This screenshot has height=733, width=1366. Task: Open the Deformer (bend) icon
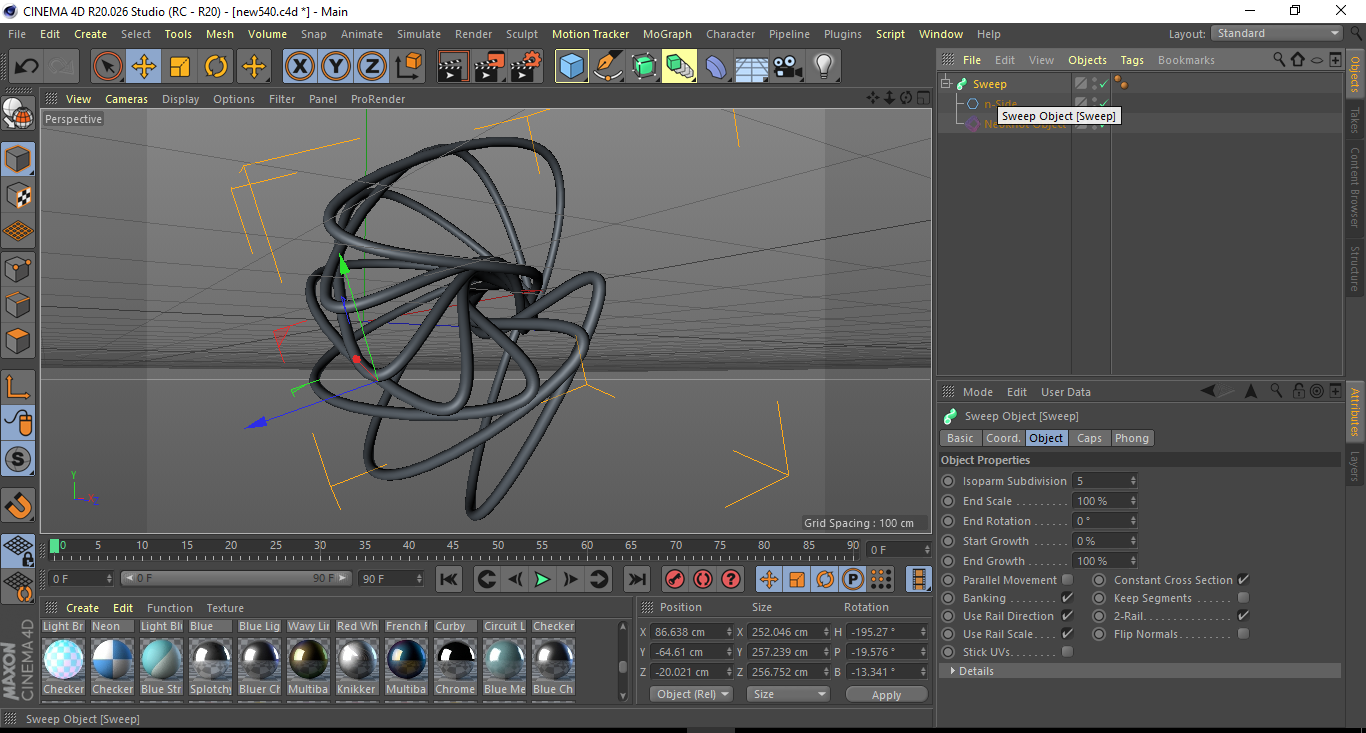tap(716, 67)
